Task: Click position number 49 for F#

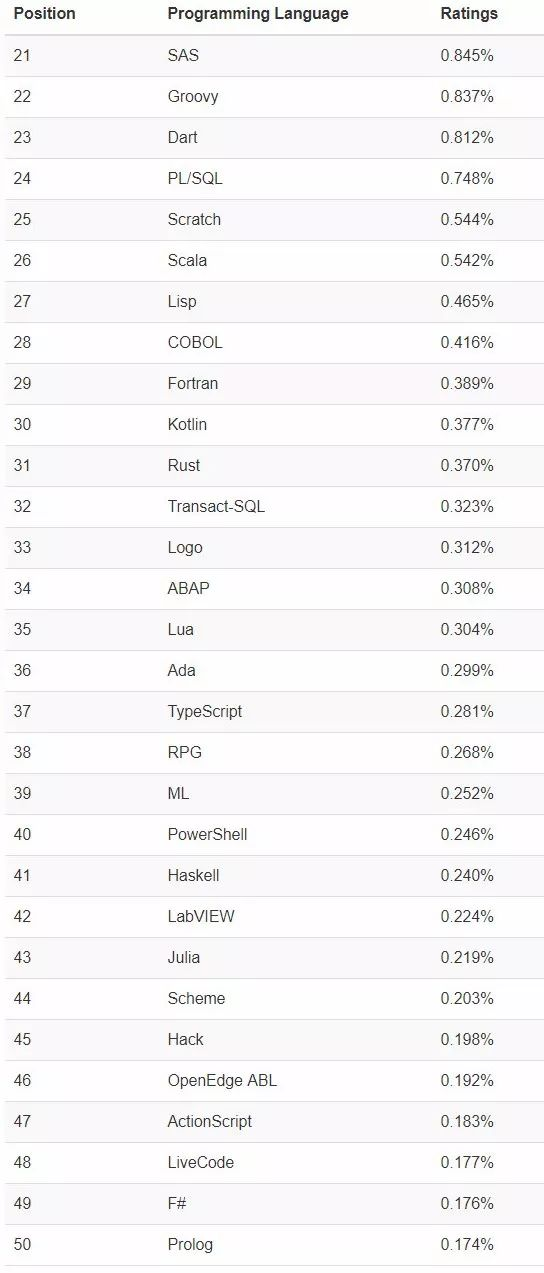Action: [22, 1203]
